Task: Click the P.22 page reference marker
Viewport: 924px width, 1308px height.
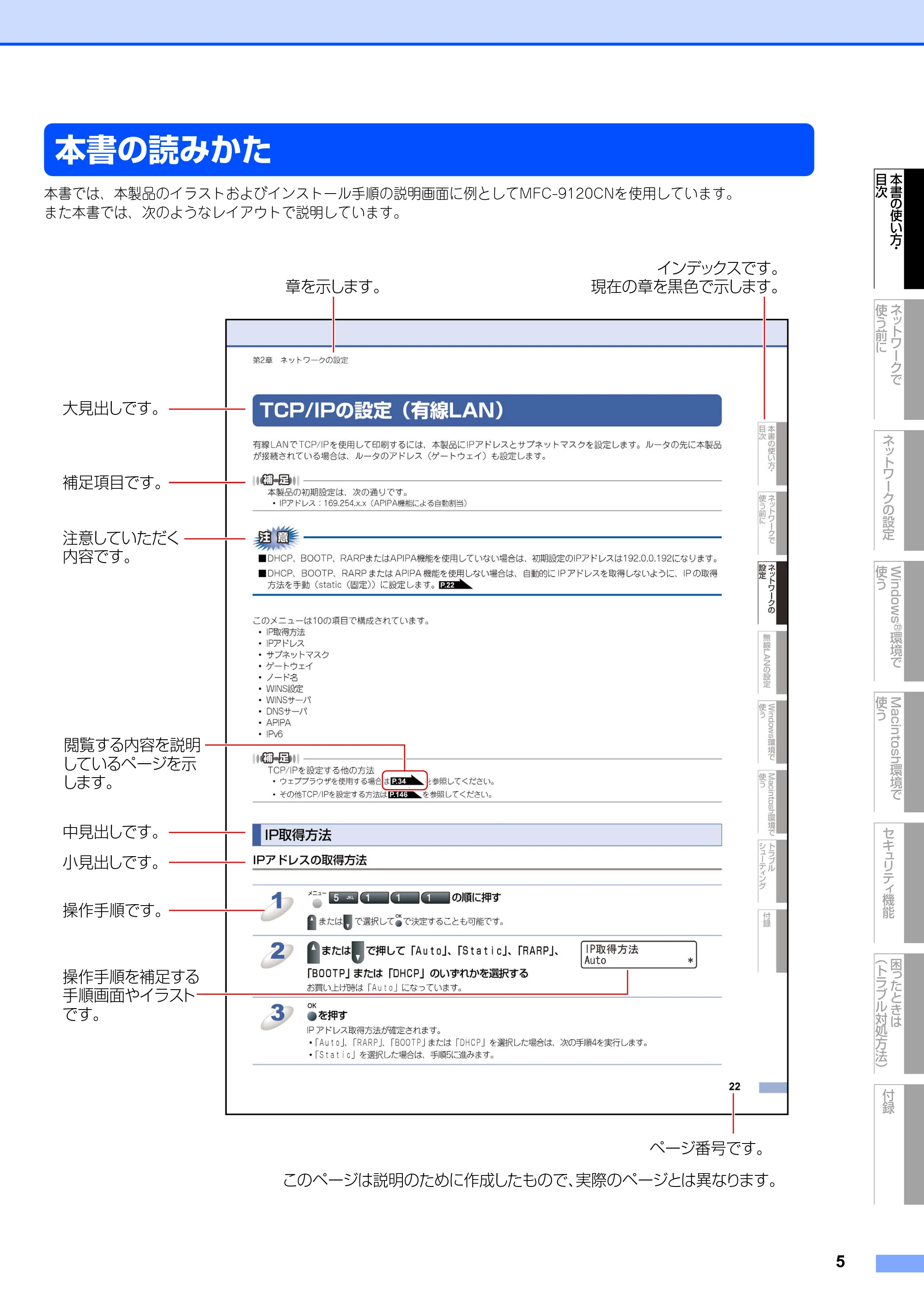Action: point(456,584)
